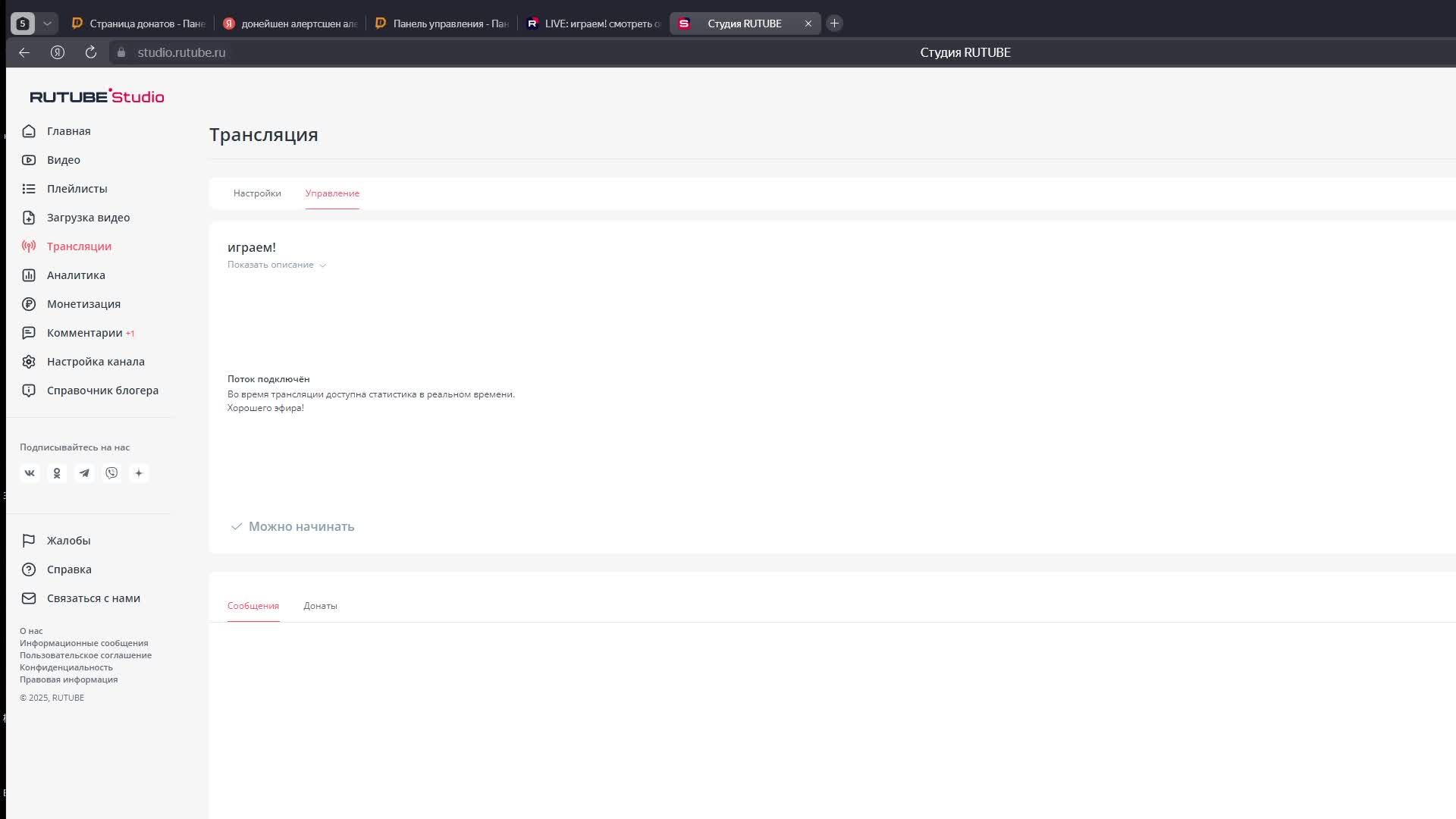Expand the tab list dropdown arrow

pos(47,24)
